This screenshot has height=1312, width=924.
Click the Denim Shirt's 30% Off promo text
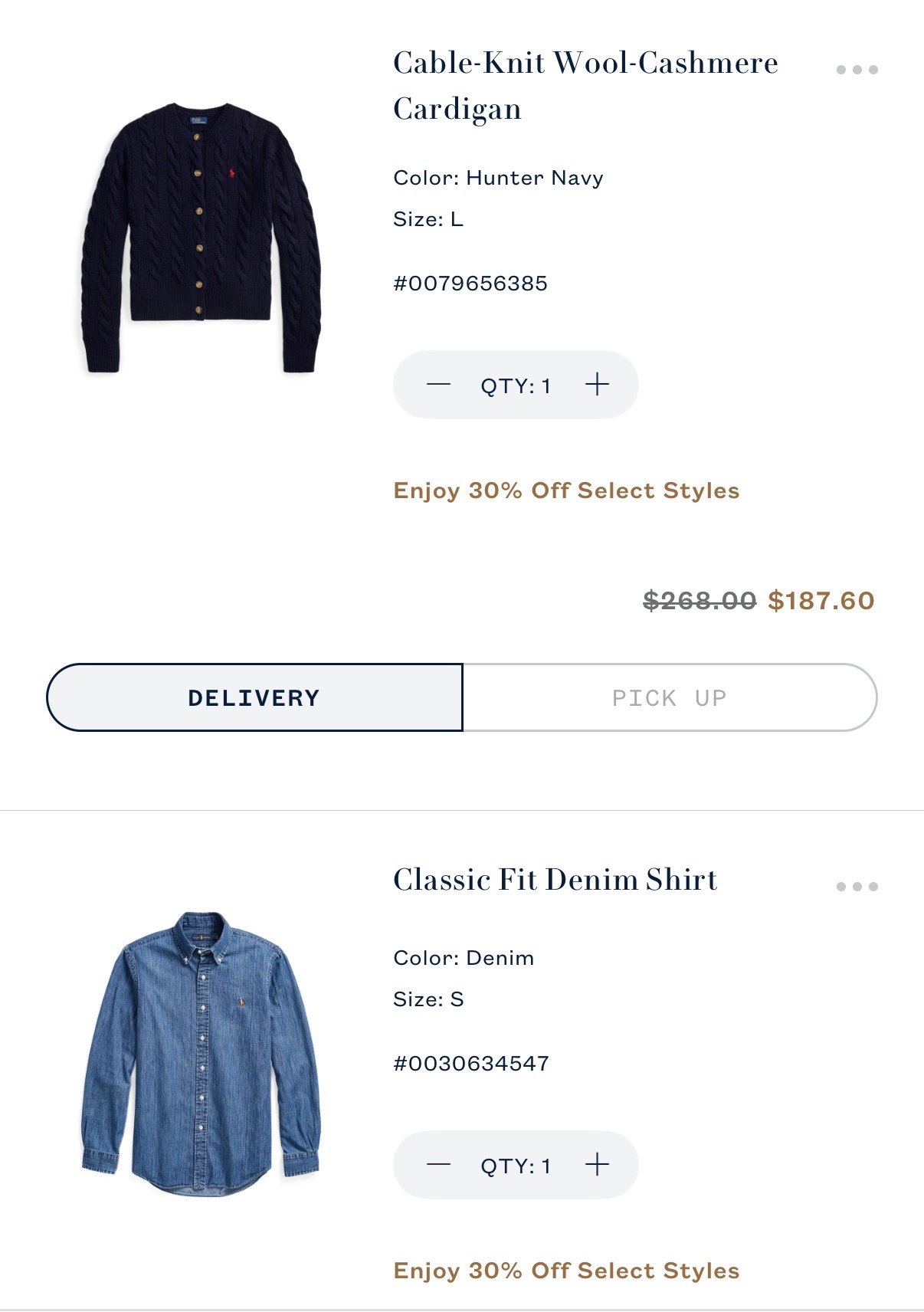click(565, 1271)
